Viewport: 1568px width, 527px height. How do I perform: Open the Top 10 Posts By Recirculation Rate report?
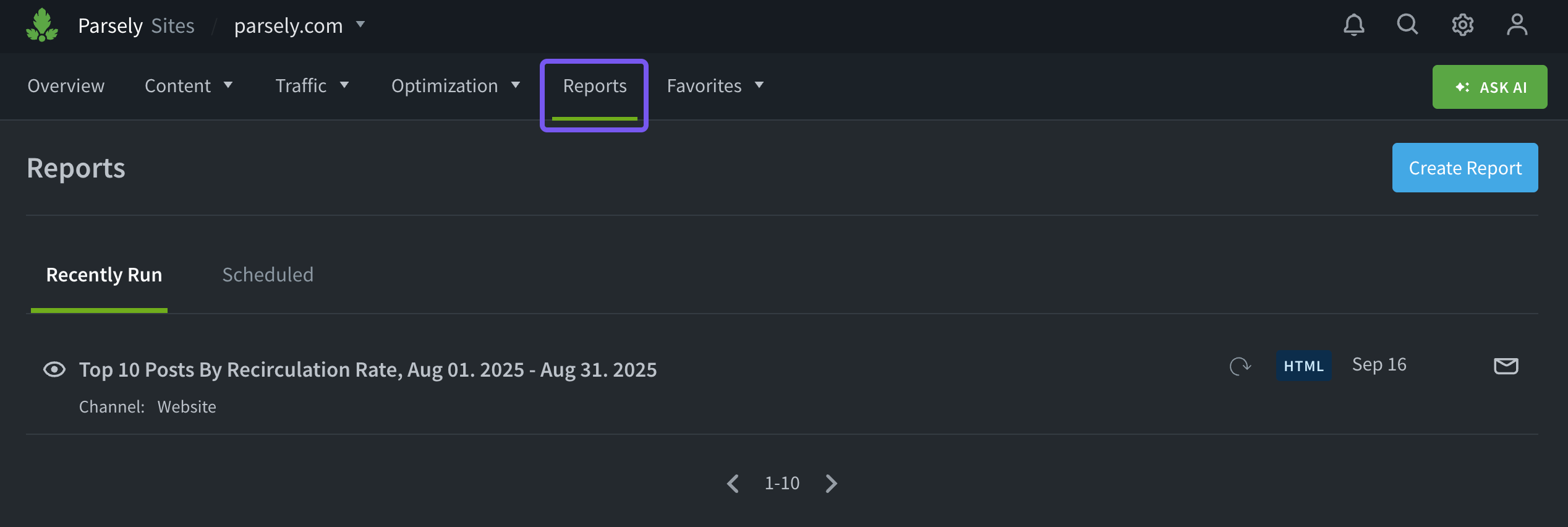point(368,369)
